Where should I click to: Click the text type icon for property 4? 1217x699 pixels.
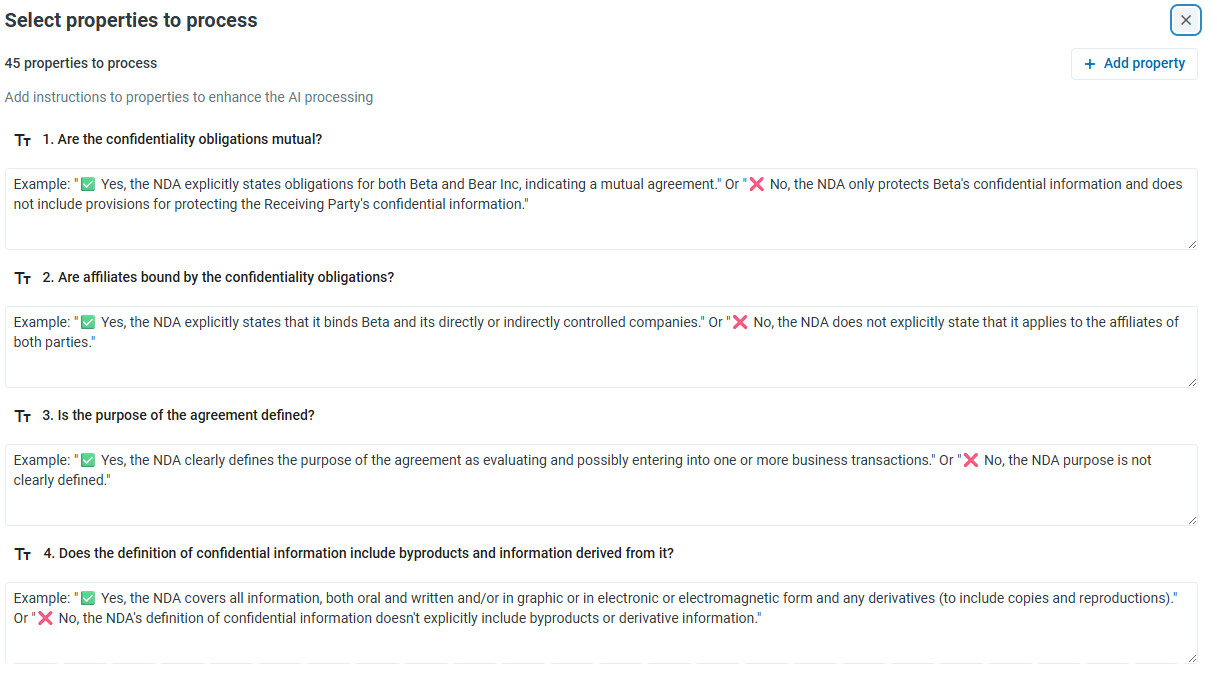tap(23, 554)
